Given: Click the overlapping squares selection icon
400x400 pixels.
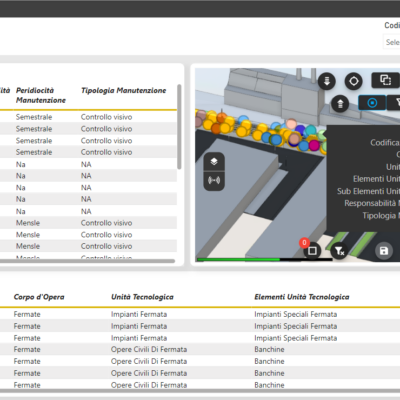Looking at the screenshot, I should [x=386, y=80].
